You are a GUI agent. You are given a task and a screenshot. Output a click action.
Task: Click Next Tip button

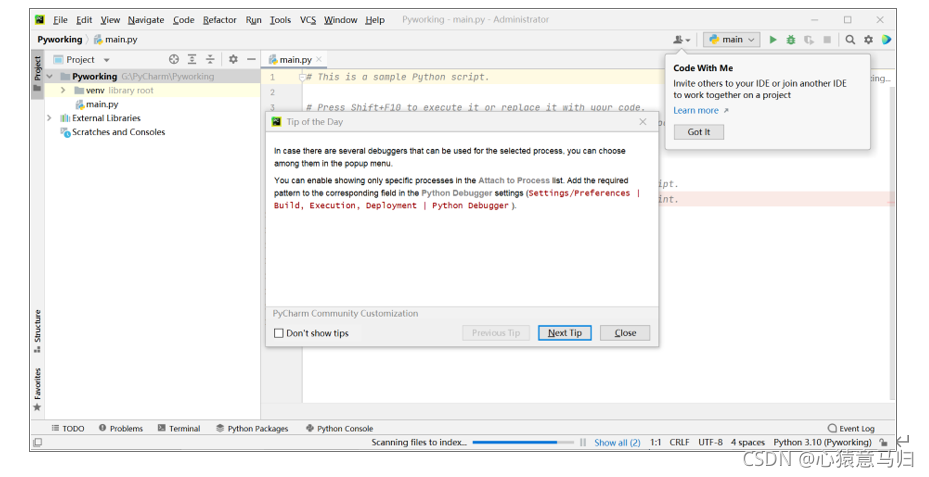(x=565, y=333)
